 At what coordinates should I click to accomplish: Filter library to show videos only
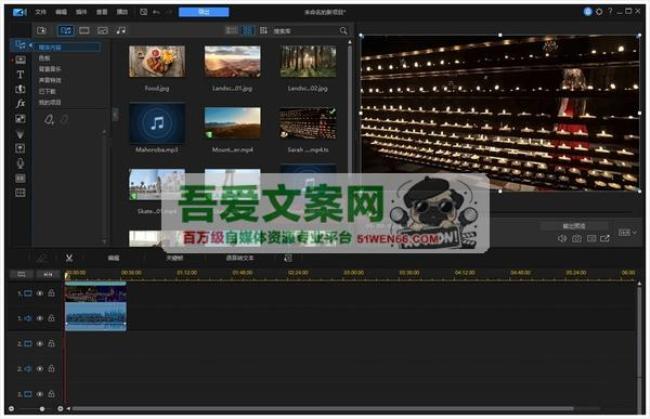(x=84, y=30)
